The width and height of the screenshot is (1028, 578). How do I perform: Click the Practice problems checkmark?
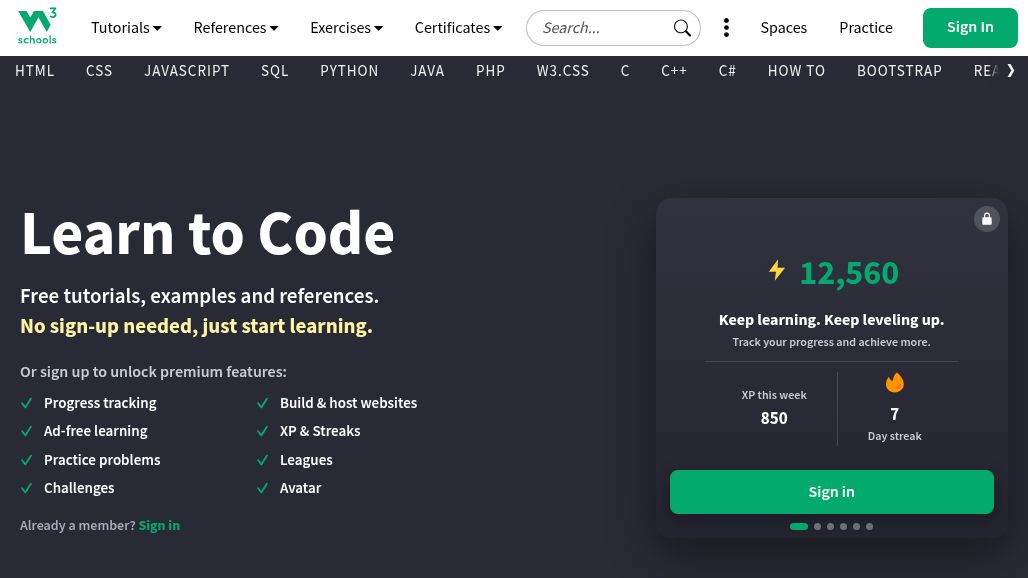click(x=27, y=460)
